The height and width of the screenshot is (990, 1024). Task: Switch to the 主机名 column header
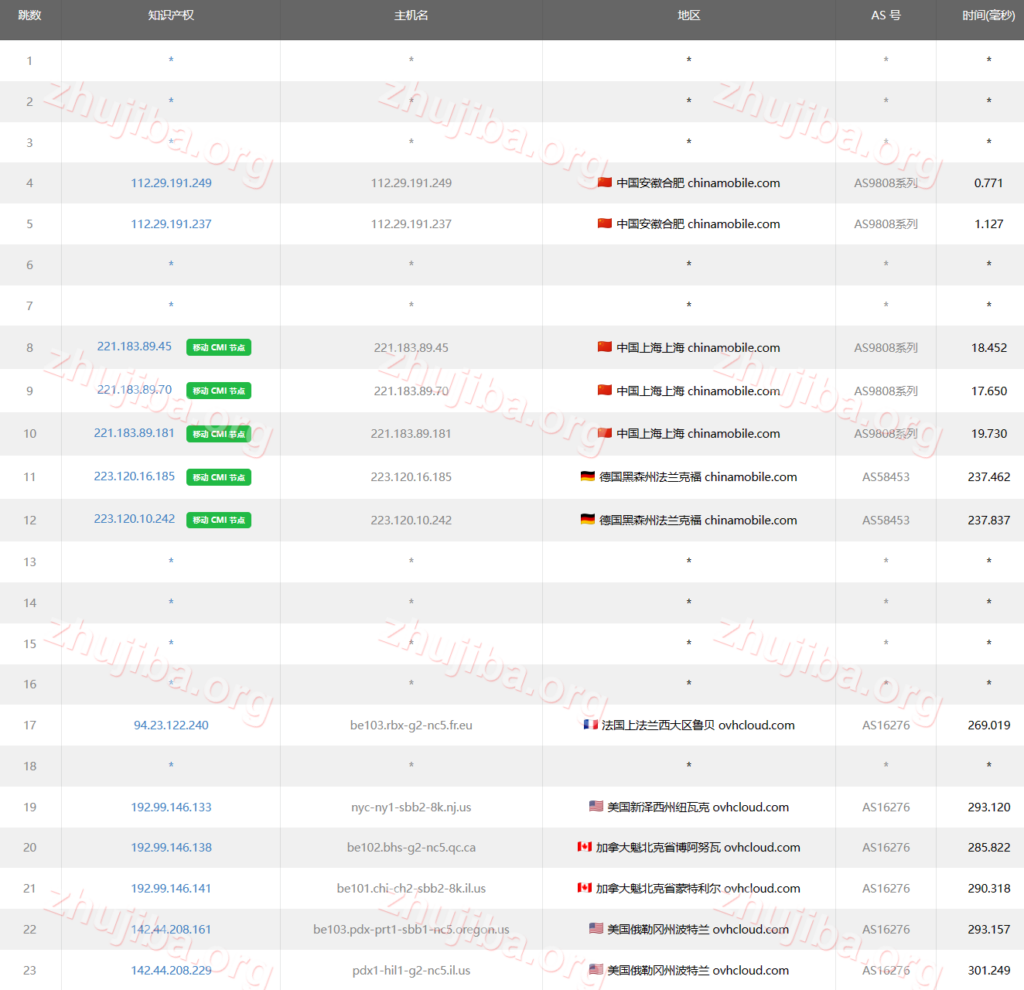click(x=411, y=16)
